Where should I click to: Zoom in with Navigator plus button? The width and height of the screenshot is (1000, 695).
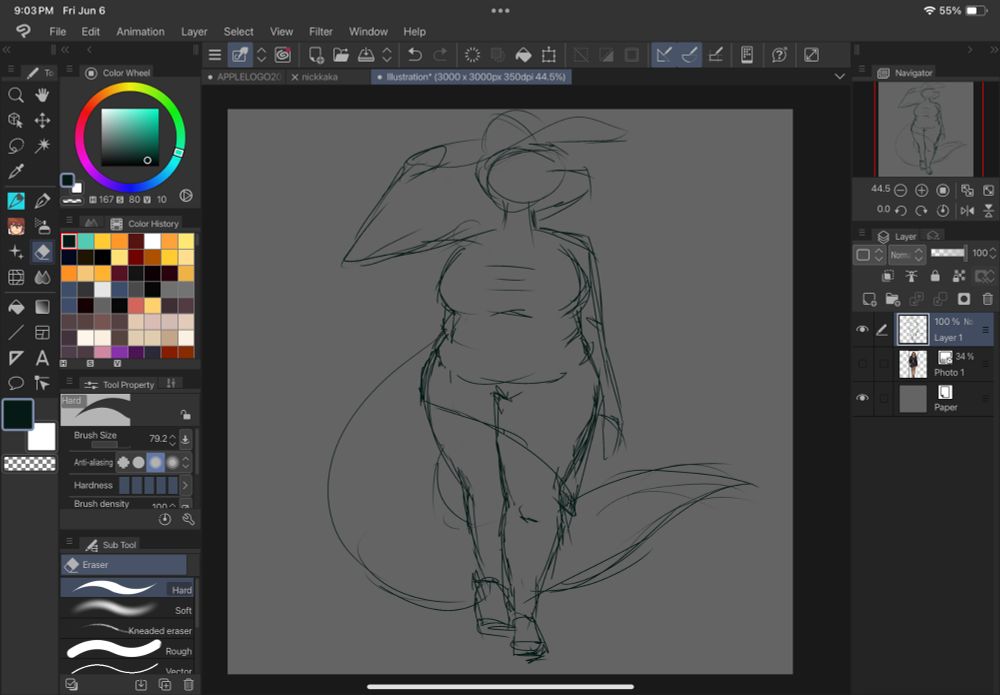[922, 190]
